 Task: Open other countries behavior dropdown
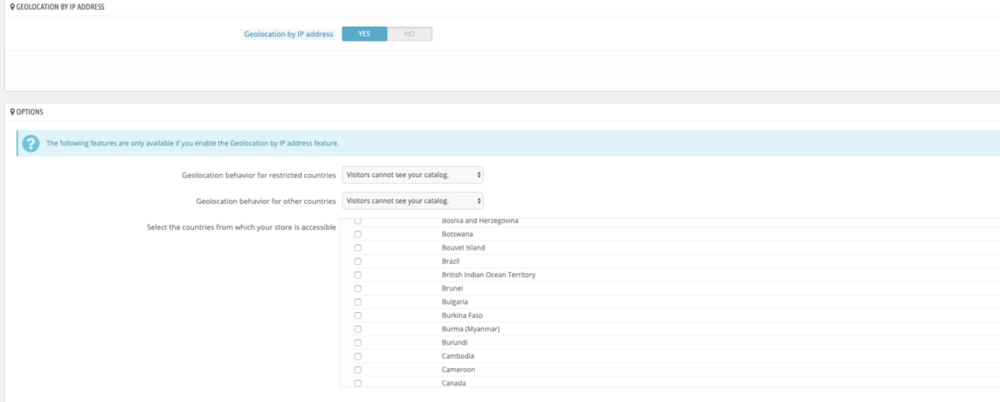click(412, 201)
